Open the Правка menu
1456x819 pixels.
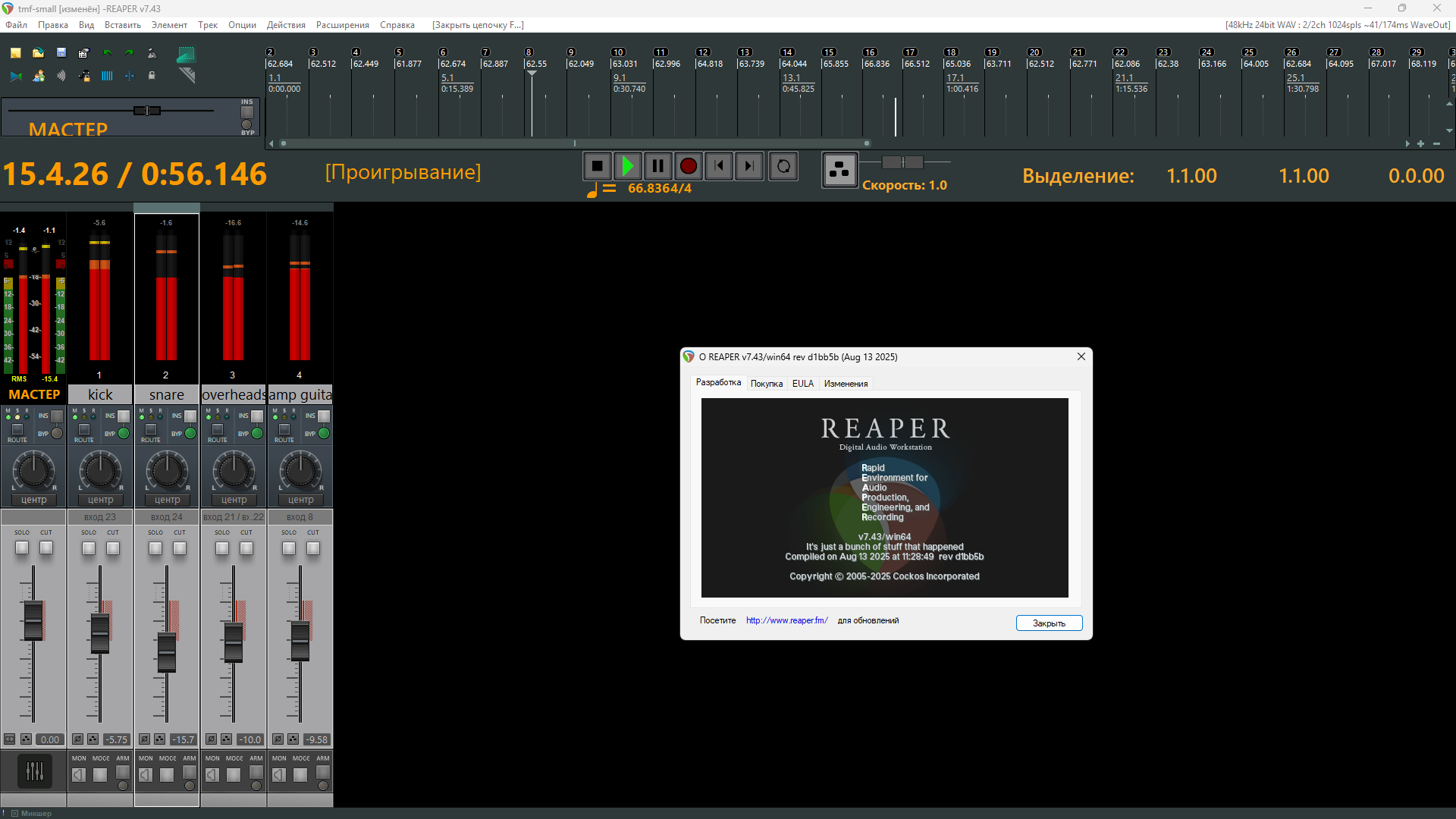point(53,25)
